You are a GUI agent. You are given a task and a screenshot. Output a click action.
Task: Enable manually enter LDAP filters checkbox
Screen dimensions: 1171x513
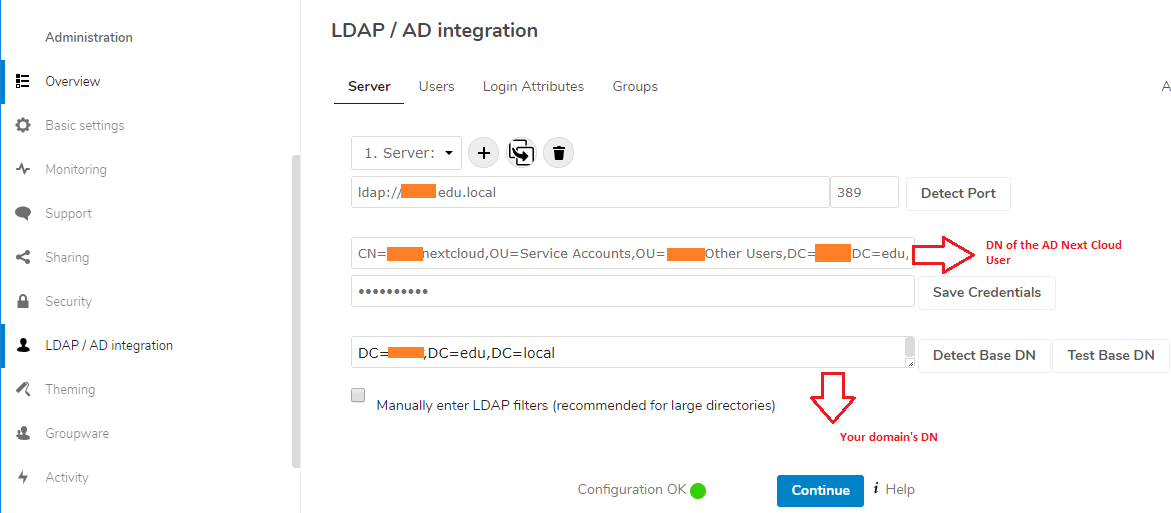coord(358,395)
